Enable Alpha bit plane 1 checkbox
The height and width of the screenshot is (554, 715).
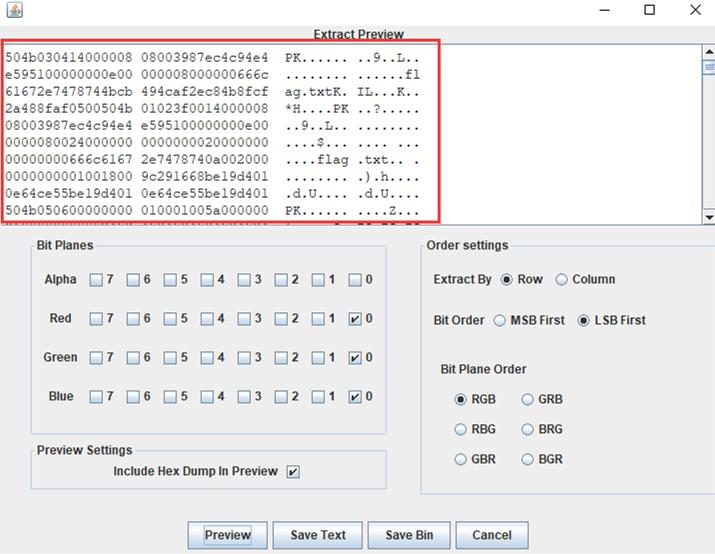[318, 280]
